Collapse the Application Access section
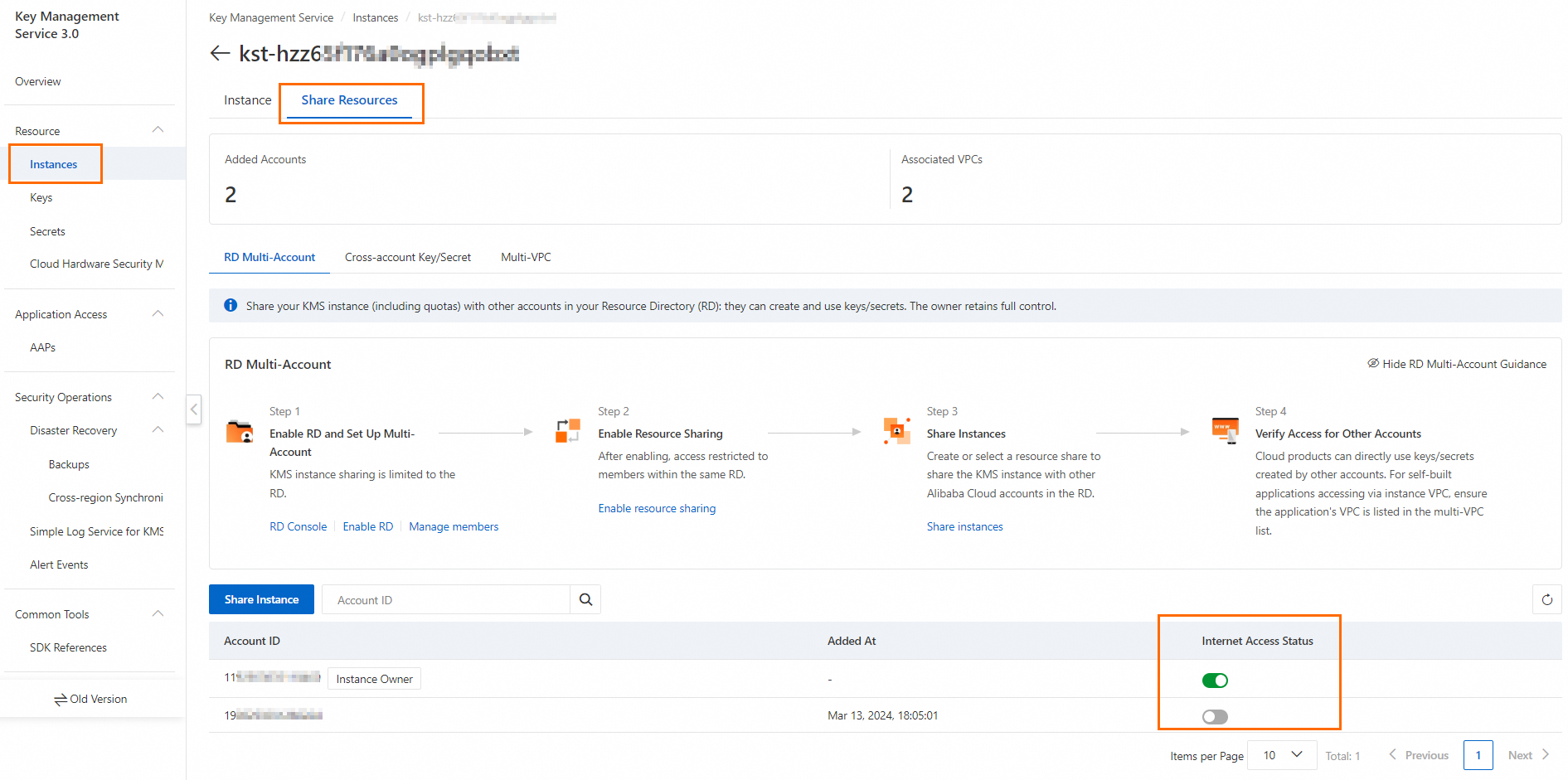Screen dimensions: 1568x780 (158, 313)
